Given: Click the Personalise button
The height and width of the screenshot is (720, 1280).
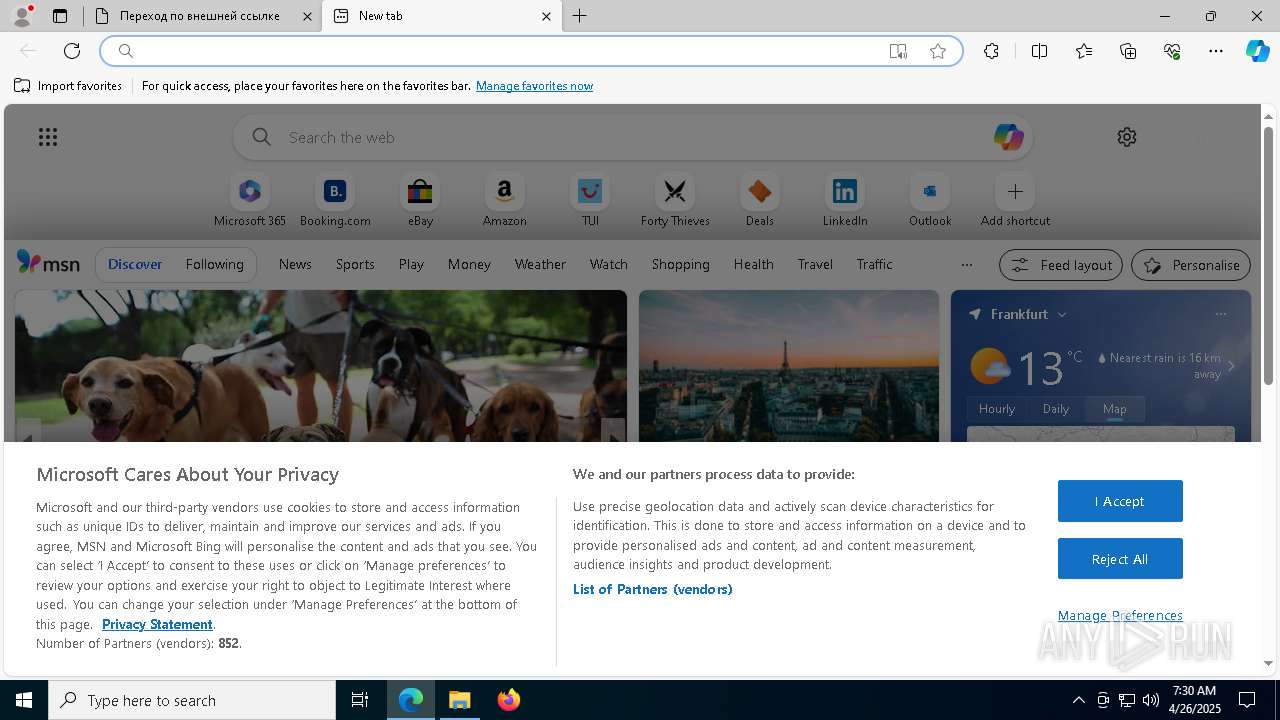Looking at the screenshot, I should [x=1191, y=265].
